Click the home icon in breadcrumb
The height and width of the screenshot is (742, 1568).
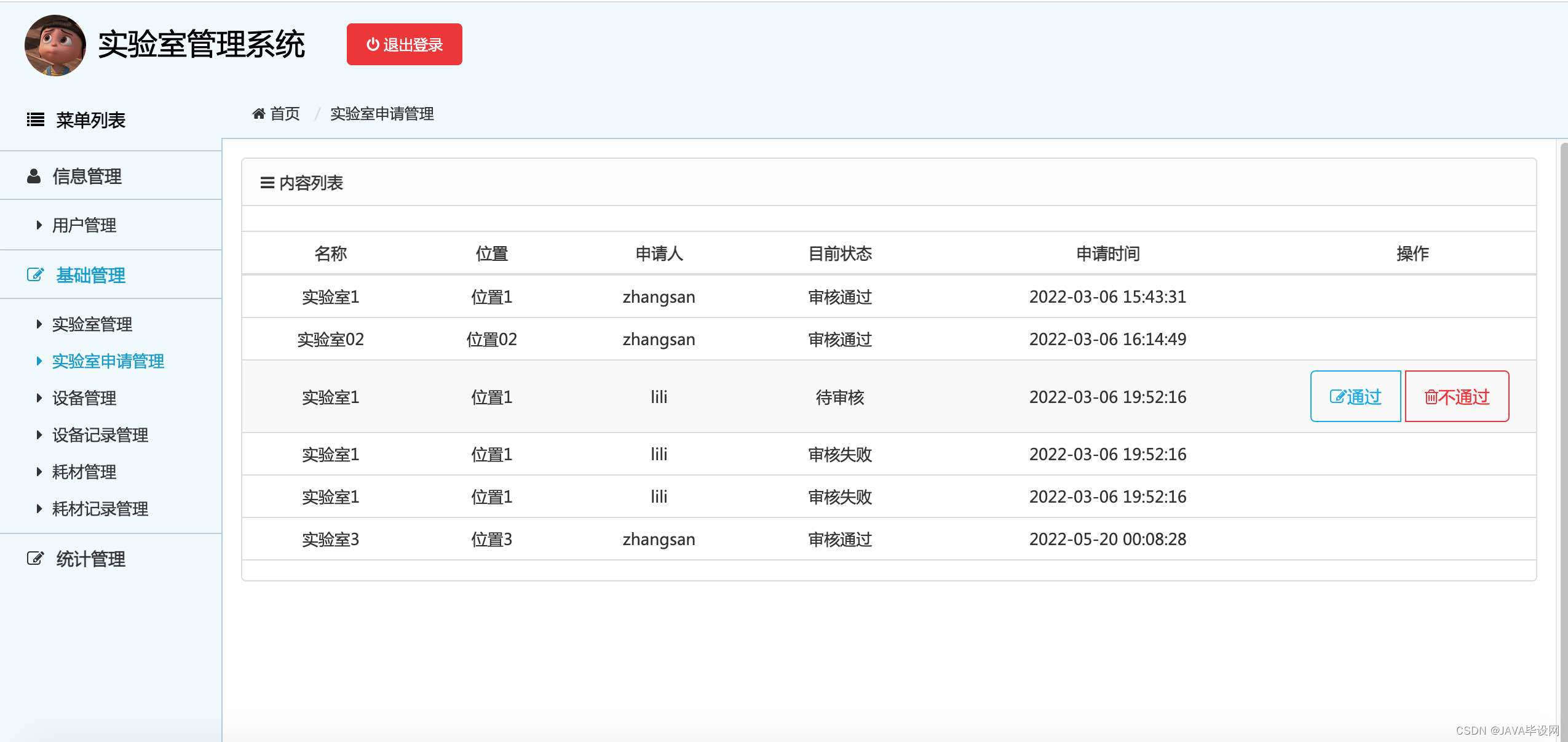click(x=259, y=114)
